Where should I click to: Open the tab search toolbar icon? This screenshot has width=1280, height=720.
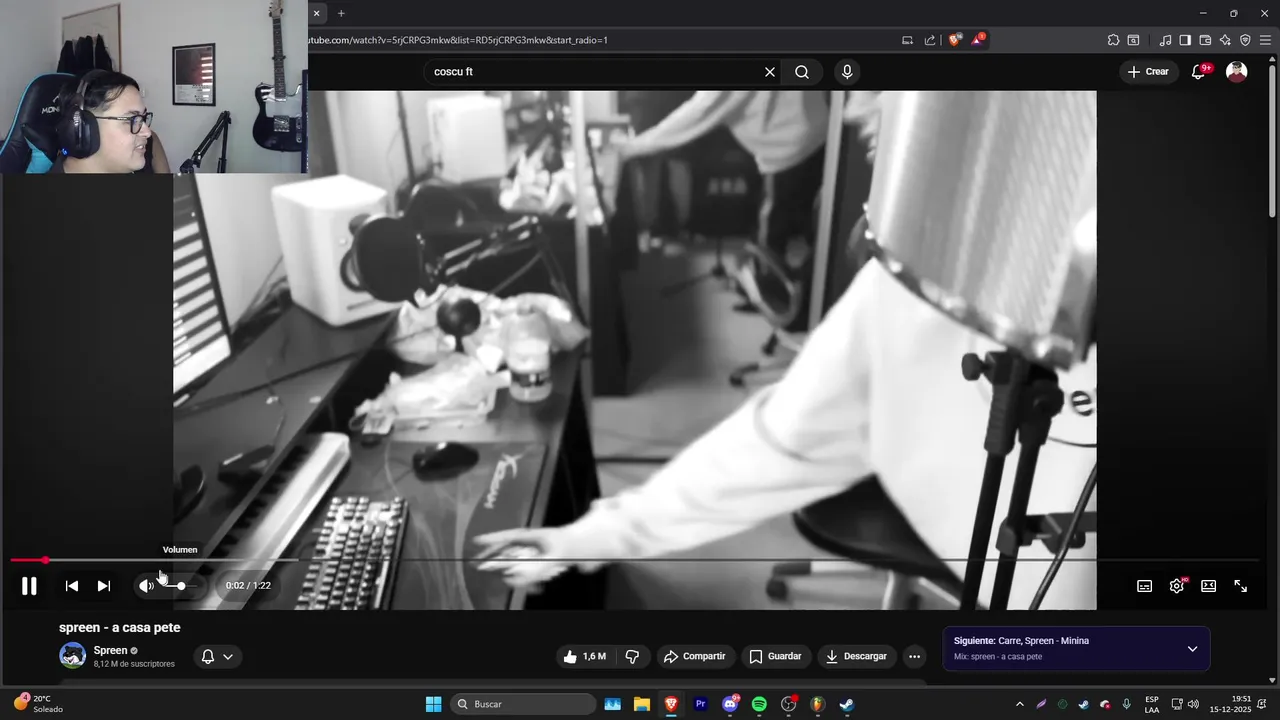point(1133,40)
